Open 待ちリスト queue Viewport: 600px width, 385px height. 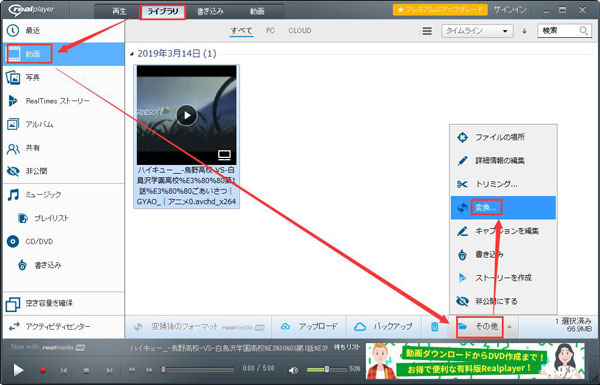(x=347, y=347)
